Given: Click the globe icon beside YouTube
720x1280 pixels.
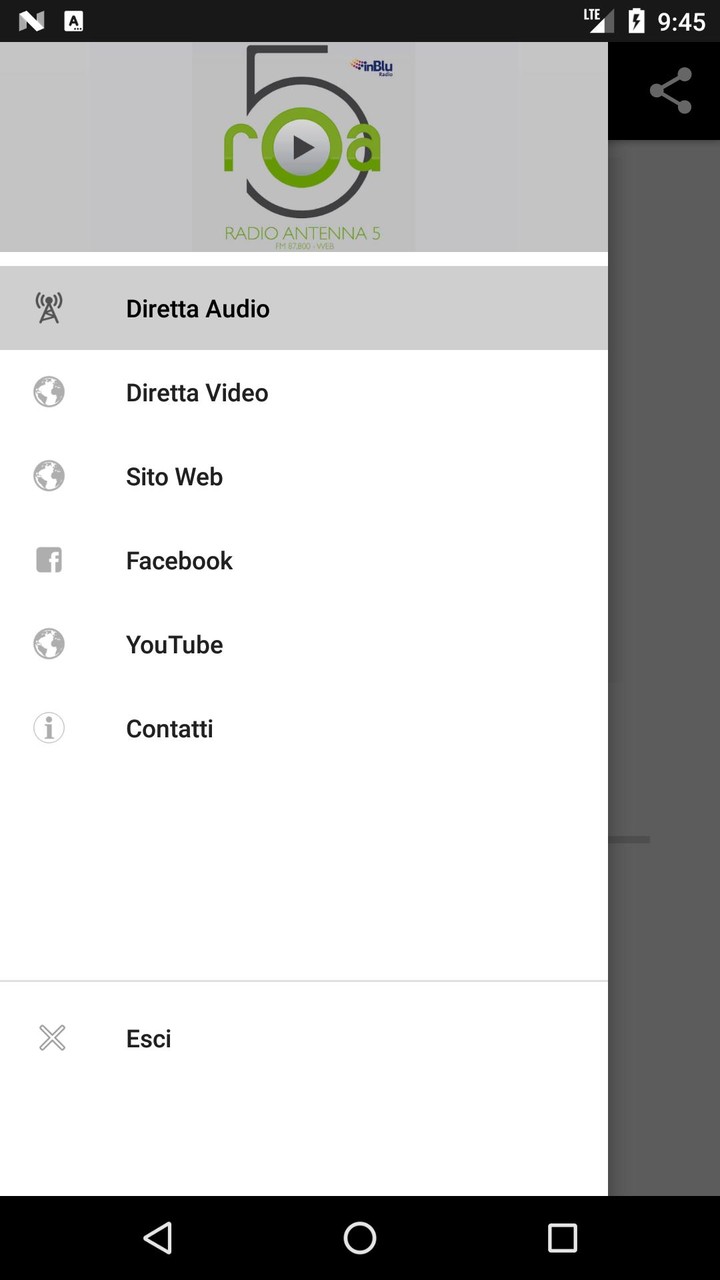Looking at the screenshot, I should tap(49, 644).
